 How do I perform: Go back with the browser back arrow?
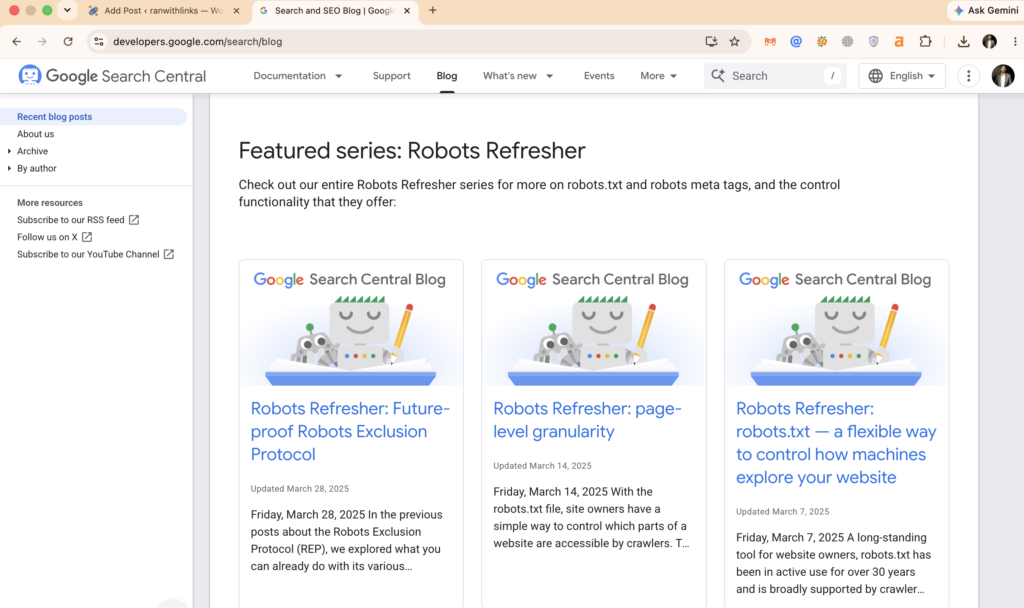tap(16, 41)
